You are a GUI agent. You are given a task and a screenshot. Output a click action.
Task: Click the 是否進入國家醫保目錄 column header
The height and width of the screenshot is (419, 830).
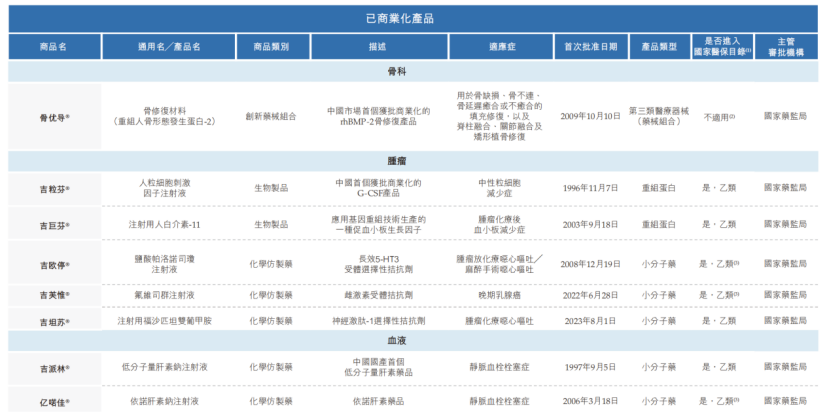[x=723, y=47]
